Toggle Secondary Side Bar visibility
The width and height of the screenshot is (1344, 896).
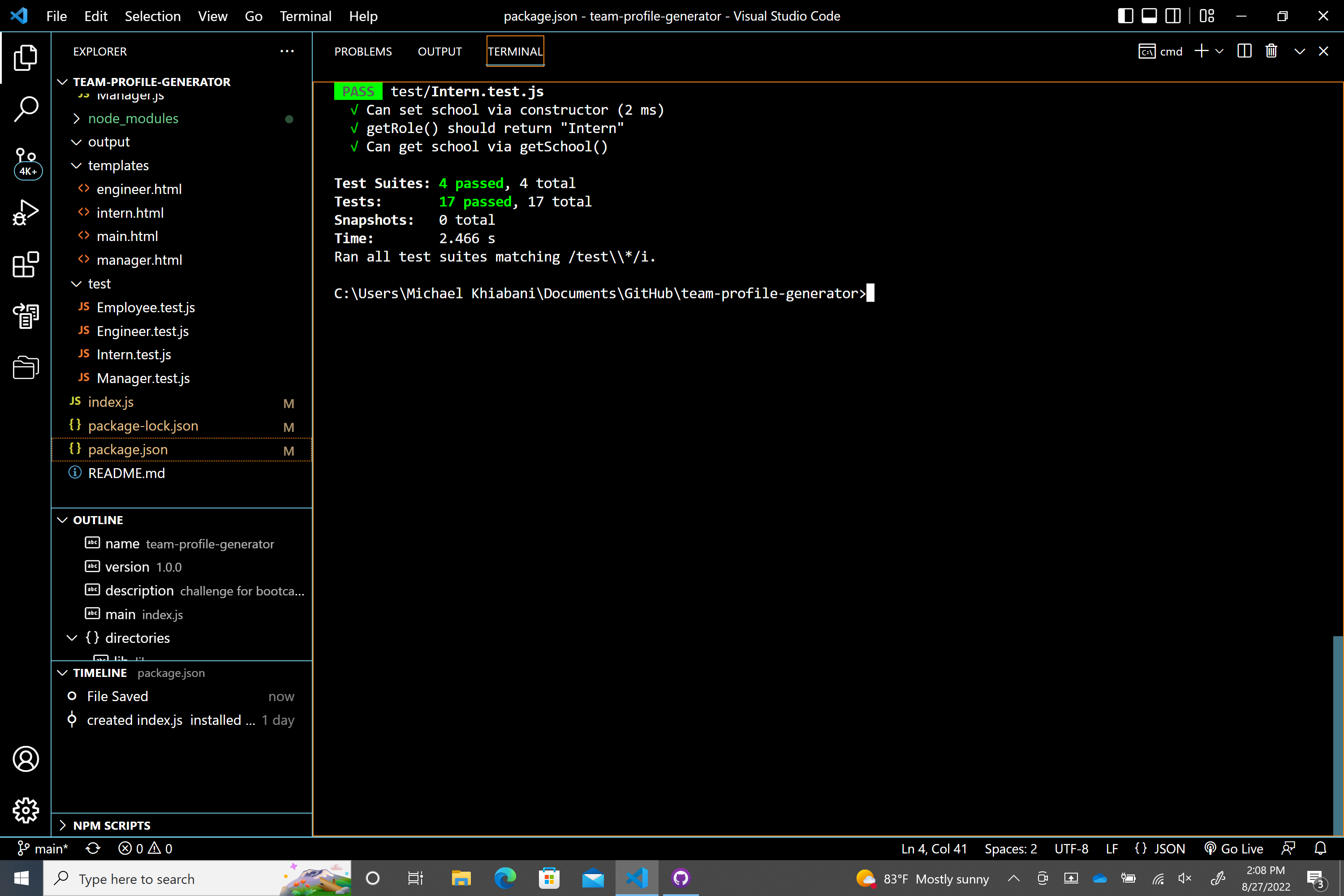point(1173,16)
